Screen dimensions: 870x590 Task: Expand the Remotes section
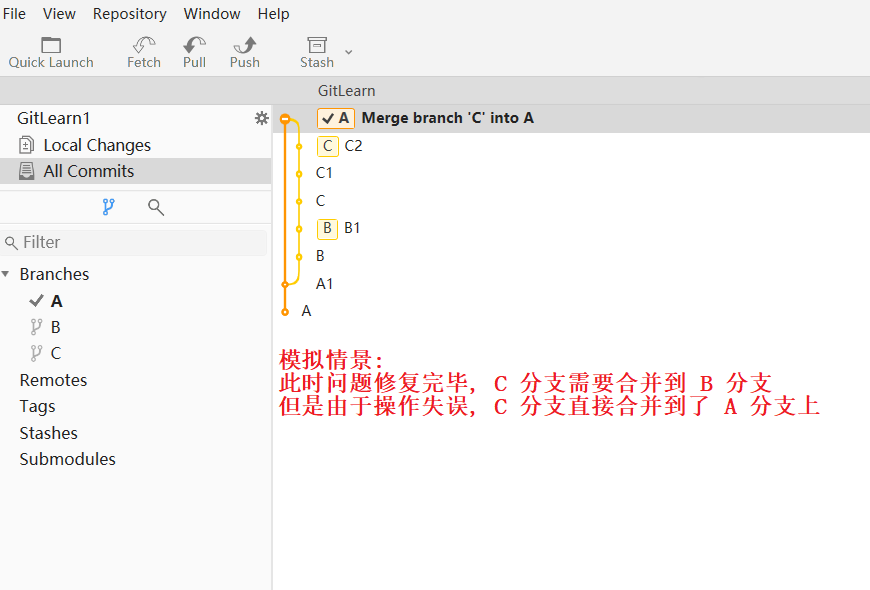point(53,379)
